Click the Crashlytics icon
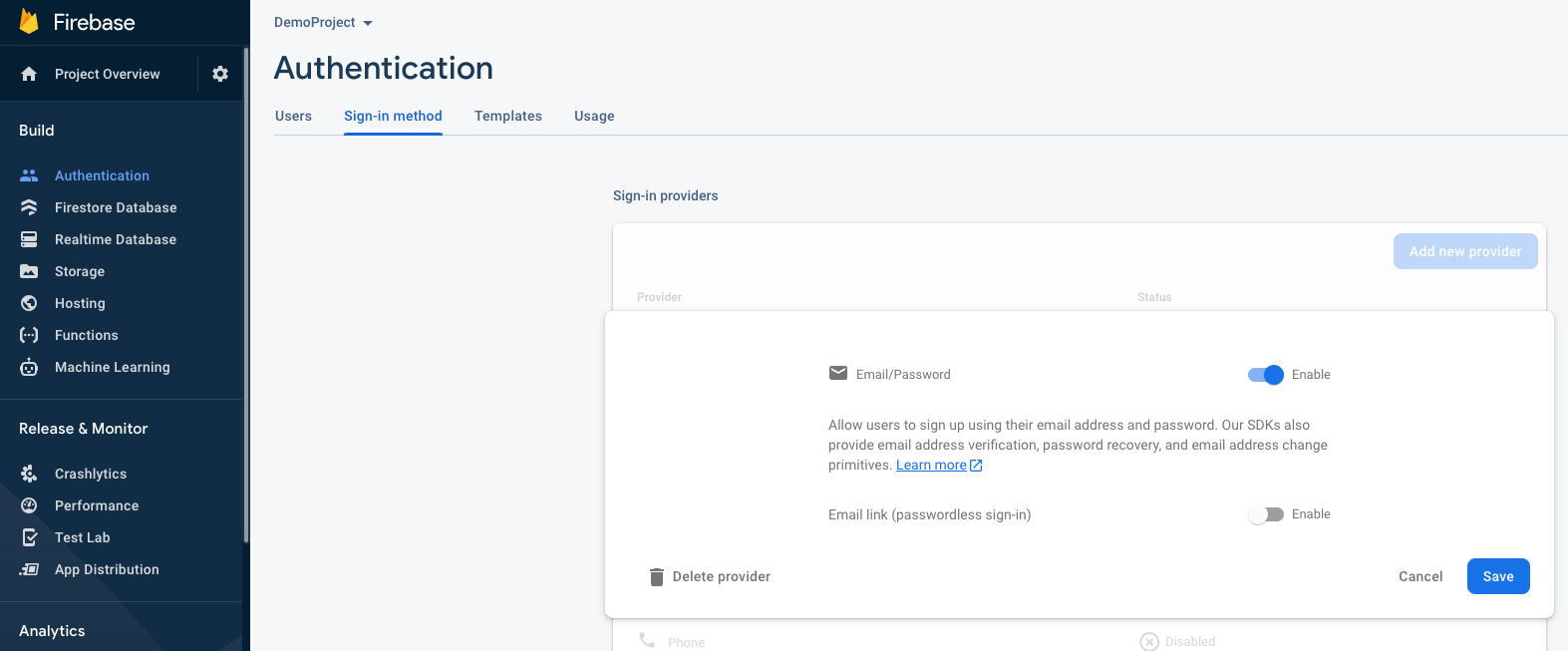The height and width of the screenshot is (651, 1568). tap(29, 474)
